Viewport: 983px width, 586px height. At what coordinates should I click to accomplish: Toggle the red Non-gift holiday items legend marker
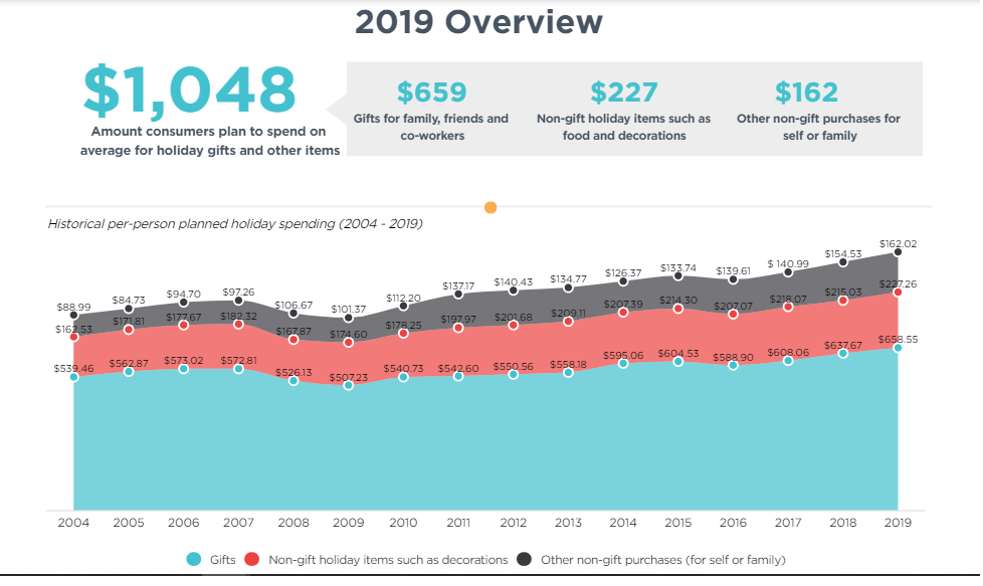[x=252, y=559]
